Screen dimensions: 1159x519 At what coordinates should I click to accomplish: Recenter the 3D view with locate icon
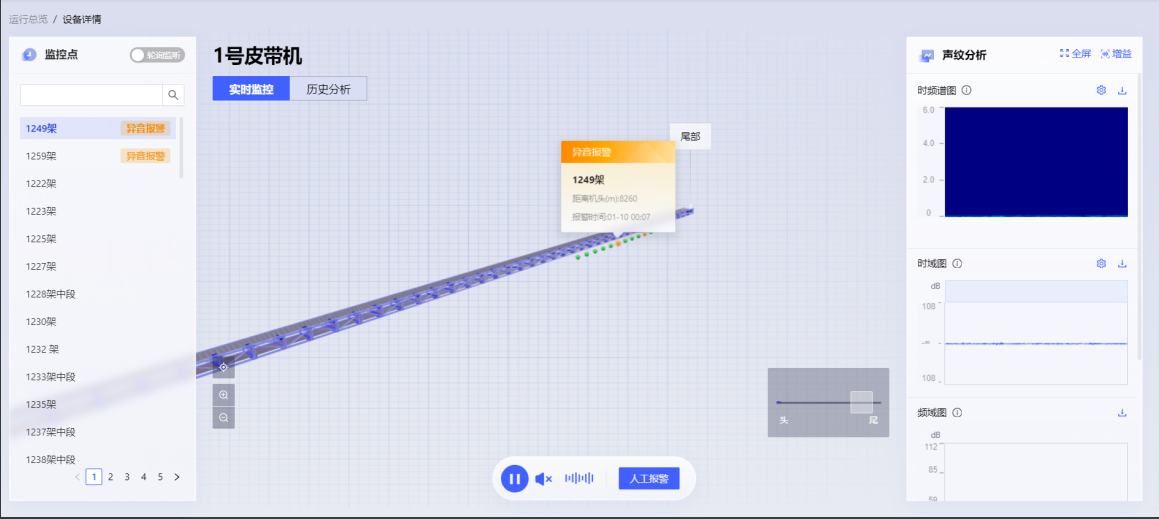[x=223, y=367]
